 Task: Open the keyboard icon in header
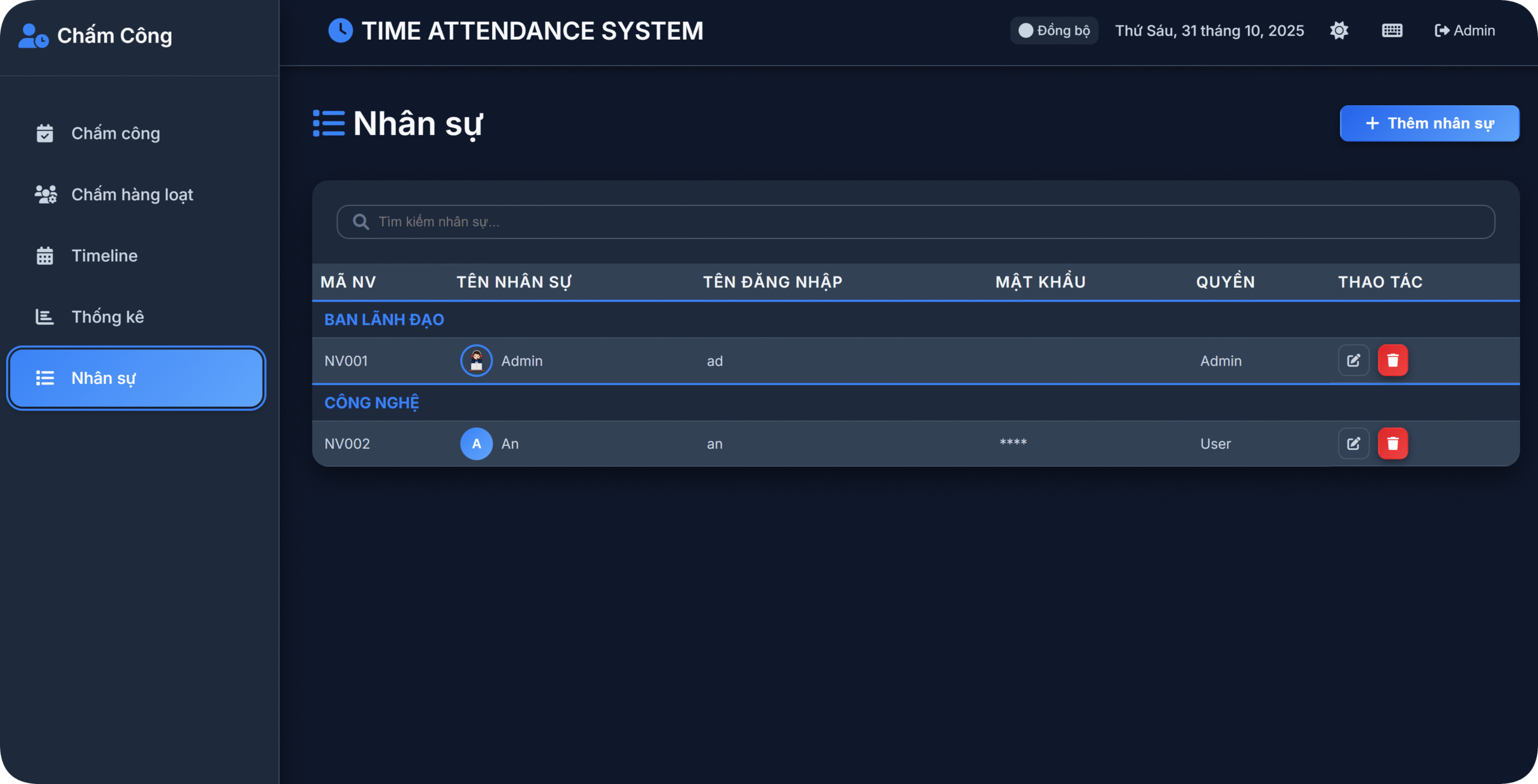point(1391,31)
